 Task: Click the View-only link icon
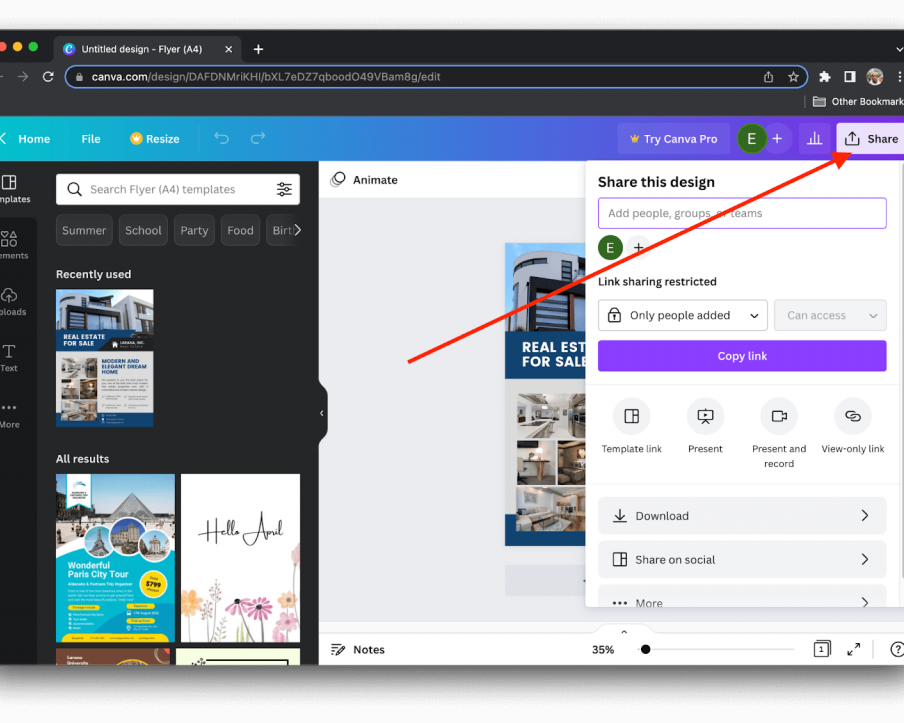[x=852, y=416]
